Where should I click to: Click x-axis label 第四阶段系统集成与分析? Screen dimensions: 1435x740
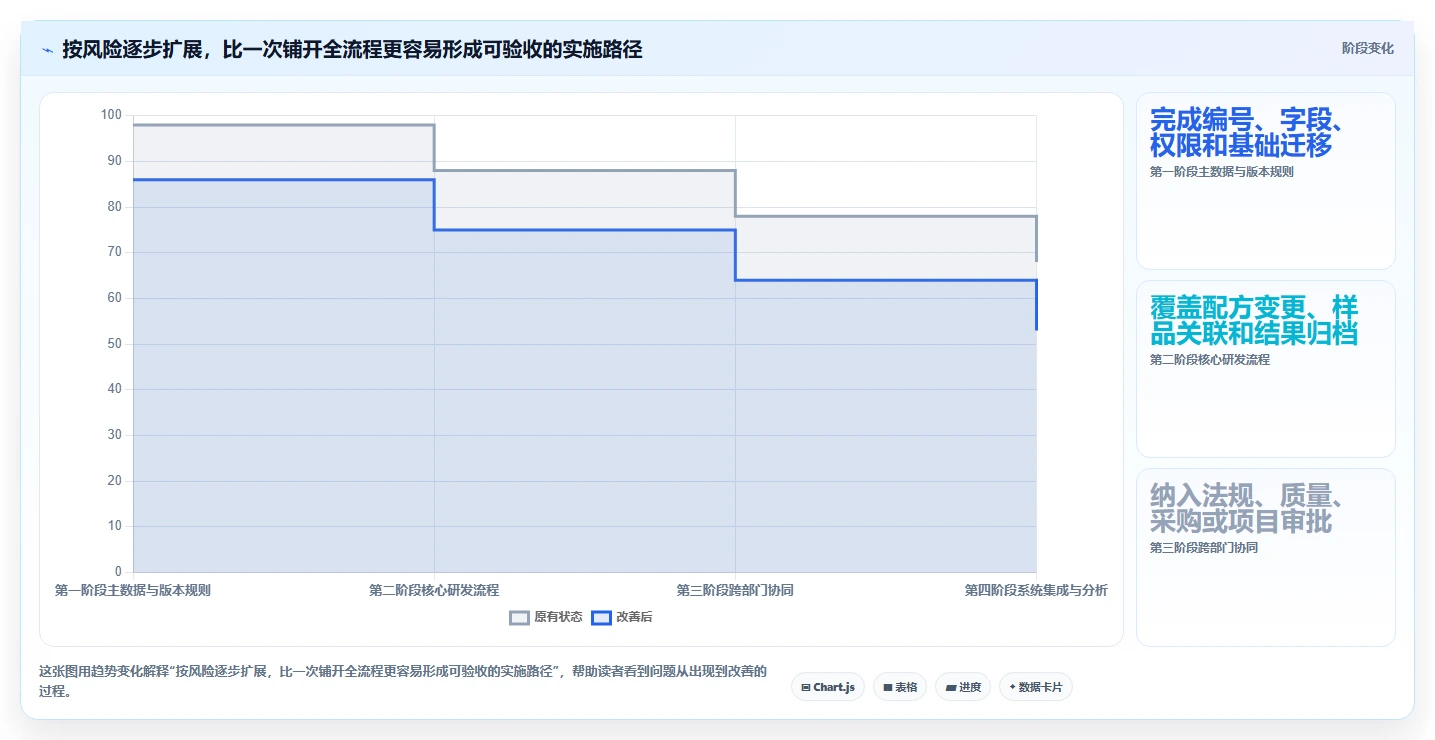click(1036, 591)
